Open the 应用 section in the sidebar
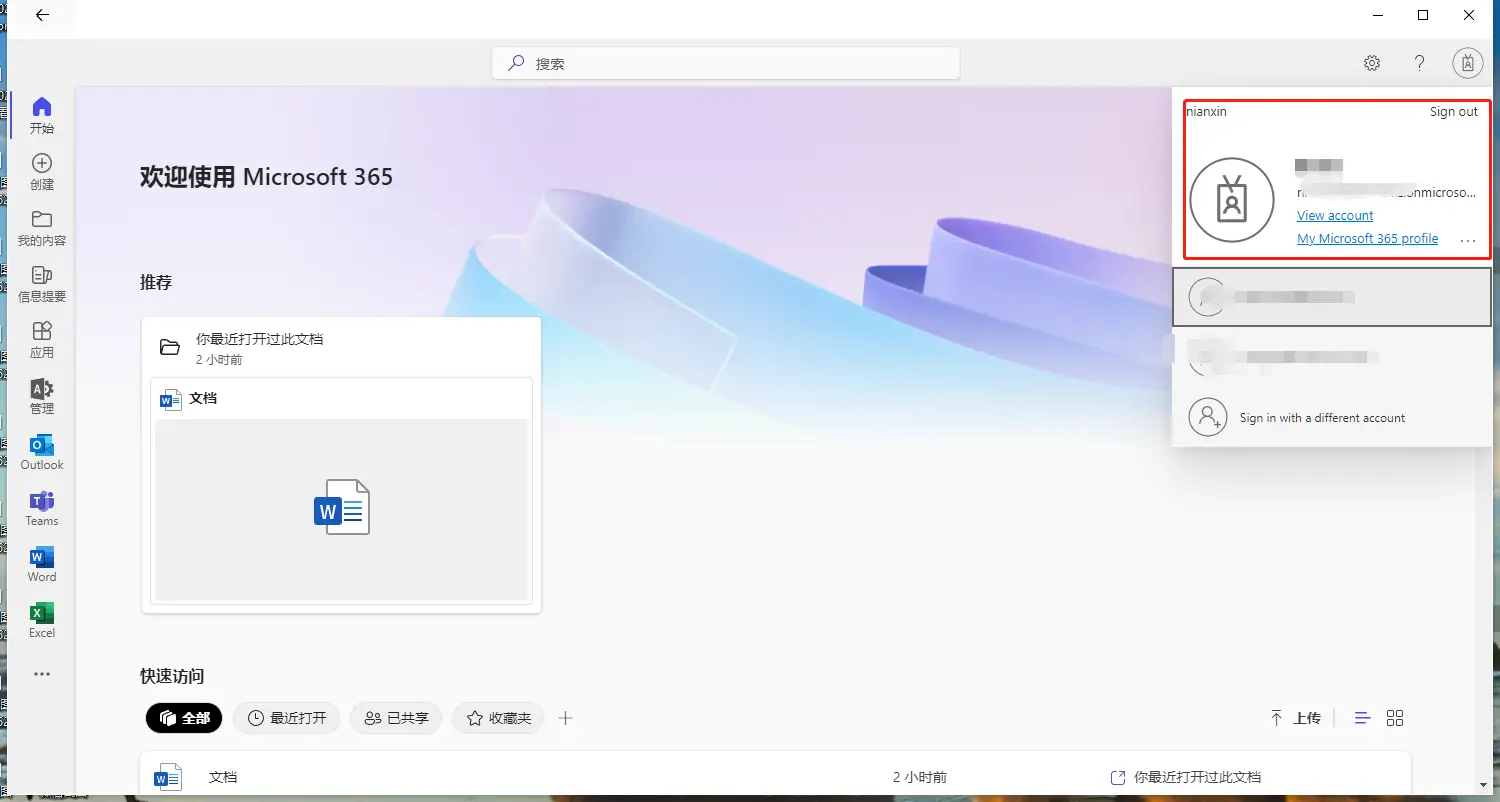 (41, 338)
